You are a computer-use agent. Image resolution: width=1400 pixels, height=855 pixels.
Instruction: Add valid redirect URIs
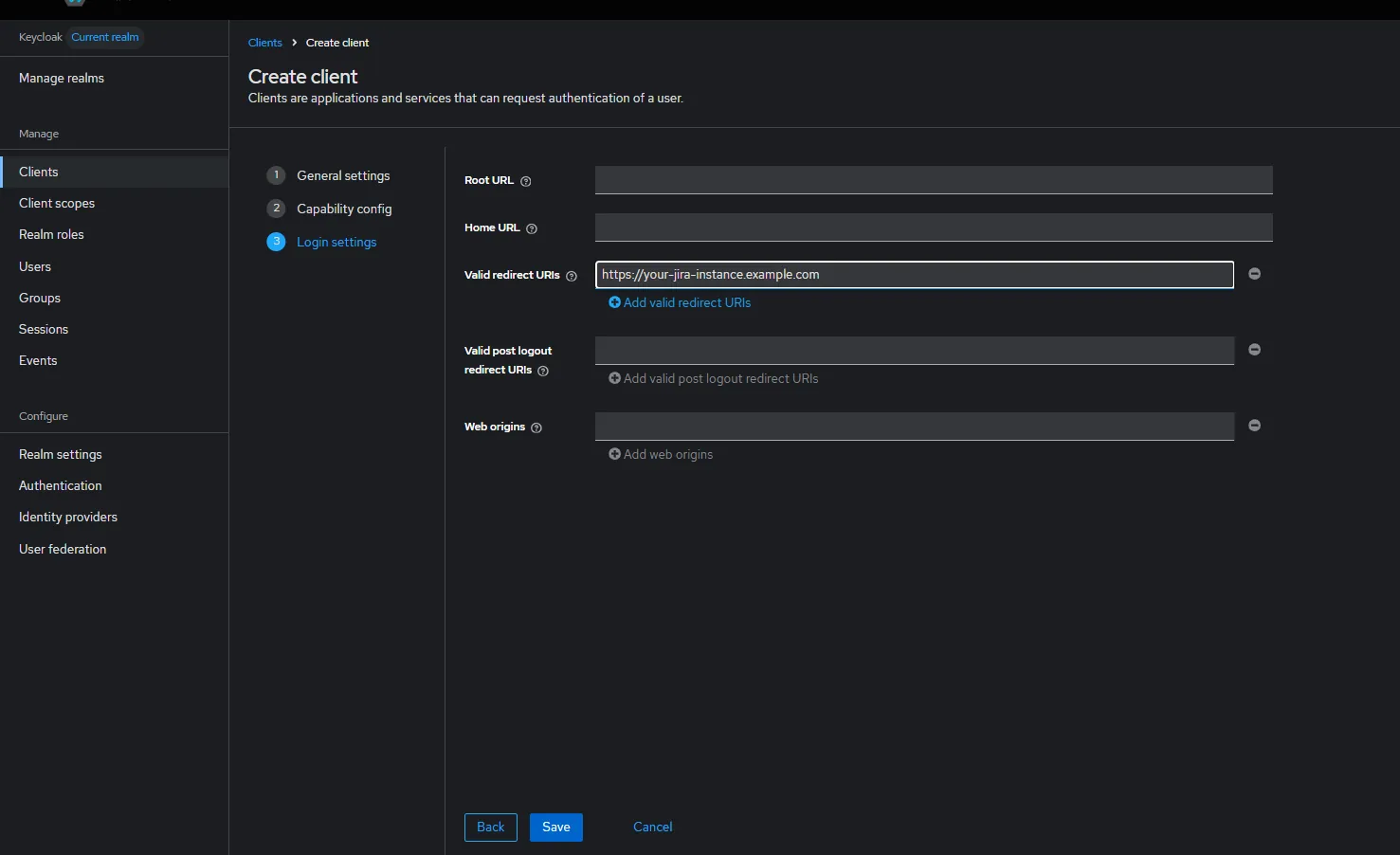click(680, 302)
